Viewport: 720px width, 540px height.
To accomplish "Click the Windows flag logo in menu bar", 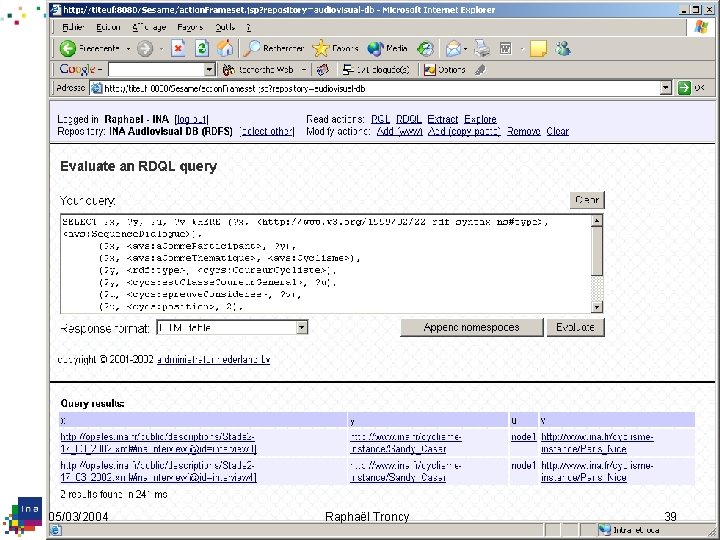I will [x=701, y=27].
